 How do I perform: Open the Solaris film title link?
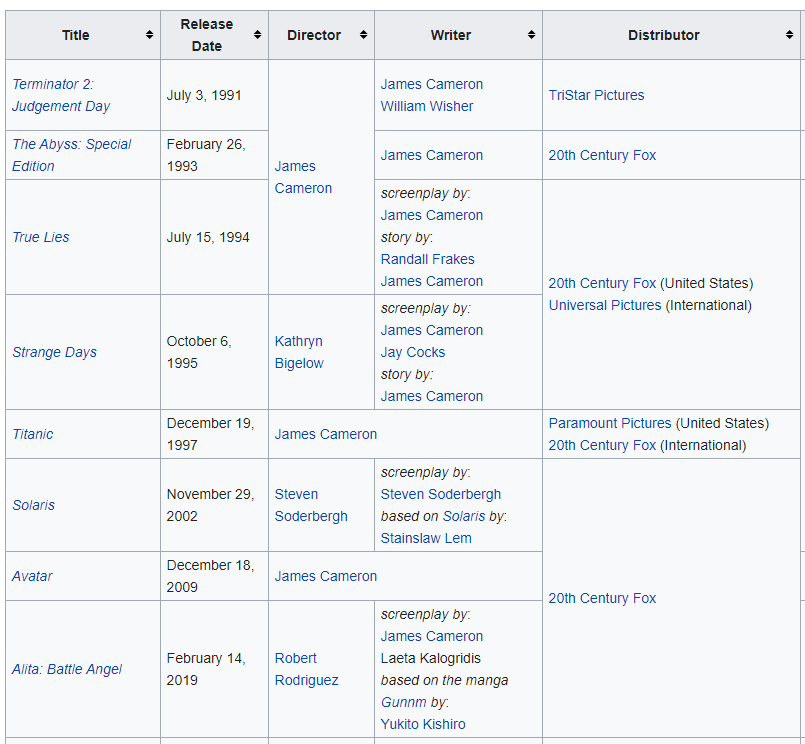33,505
